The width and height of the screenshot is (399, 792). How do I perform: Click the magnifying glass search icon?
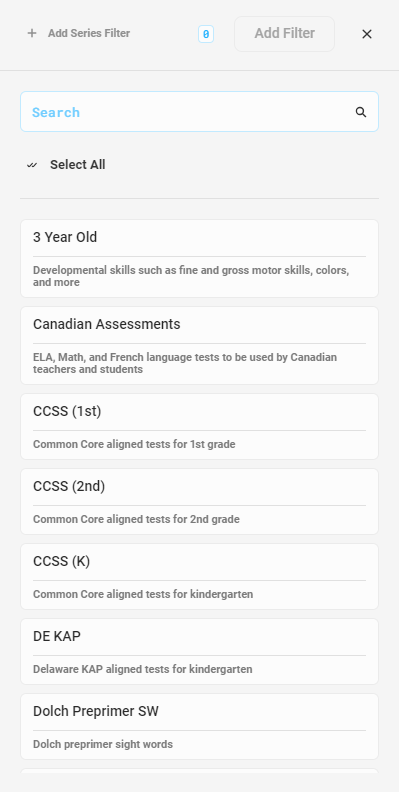click(361, 112)
